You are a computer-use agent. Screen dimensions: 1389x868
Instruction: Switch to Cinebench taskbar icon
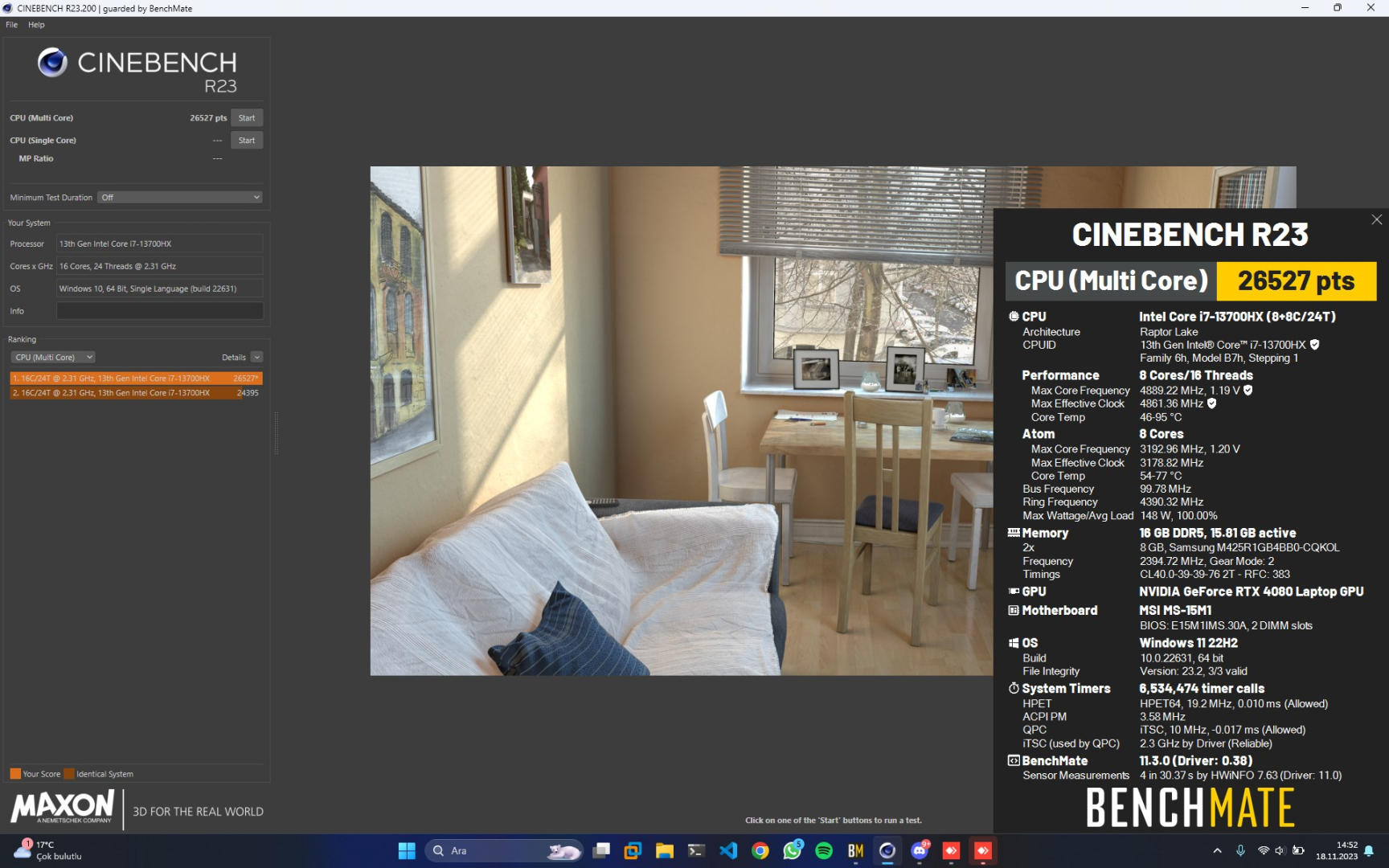click(887, 850)
